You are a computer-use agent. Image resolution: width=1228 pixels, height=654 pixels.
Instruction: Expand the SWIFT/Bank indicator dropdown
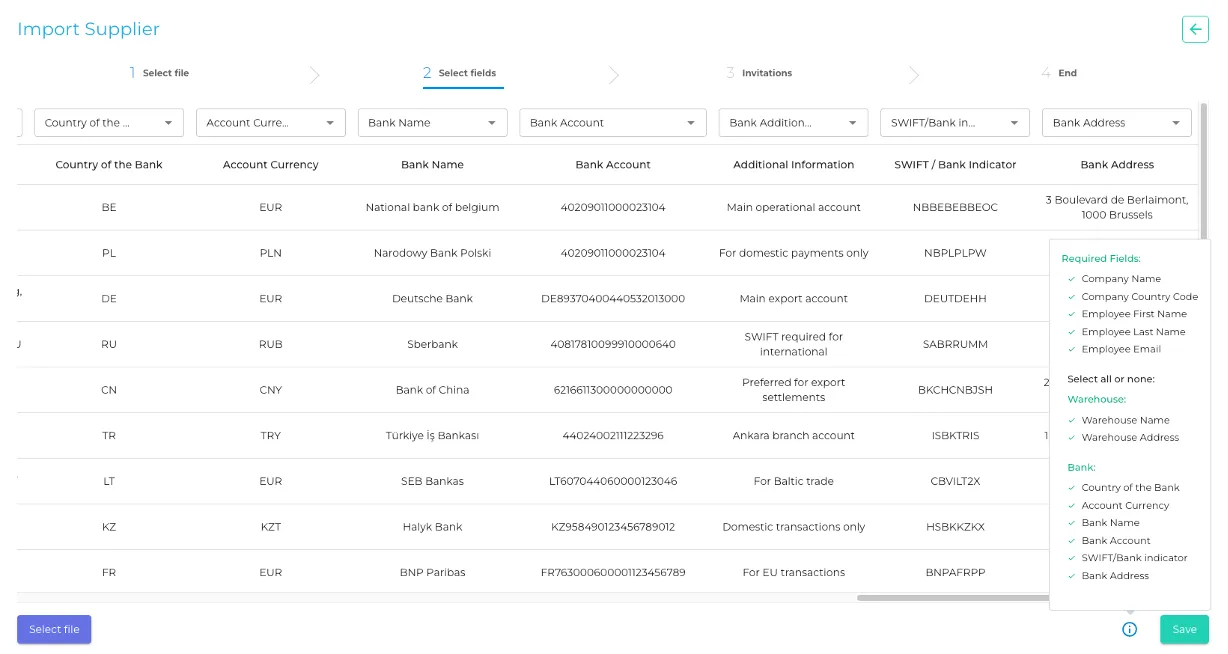tap(955, 123)
